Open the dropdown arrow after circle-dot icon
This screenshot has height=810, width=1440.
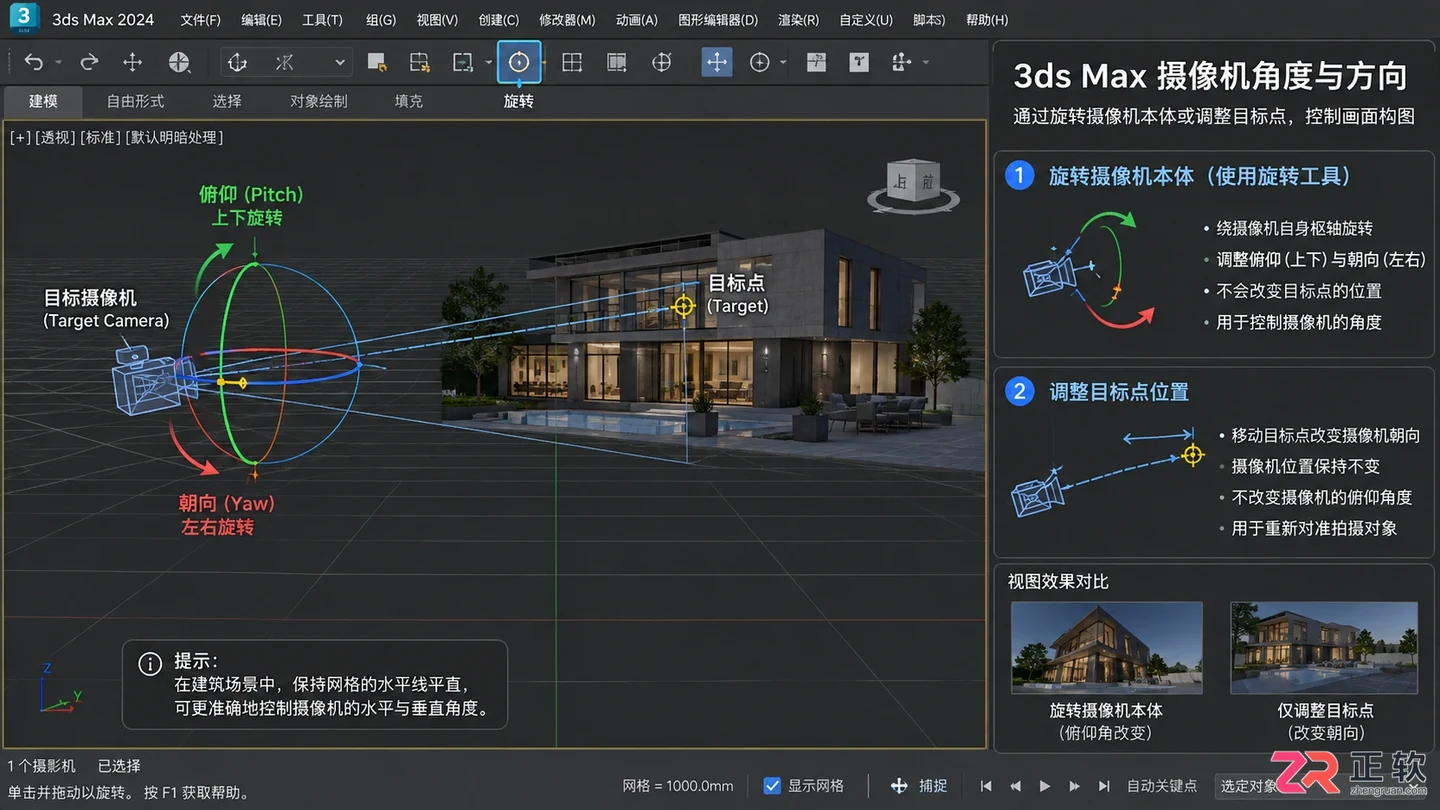coord(783,63)
